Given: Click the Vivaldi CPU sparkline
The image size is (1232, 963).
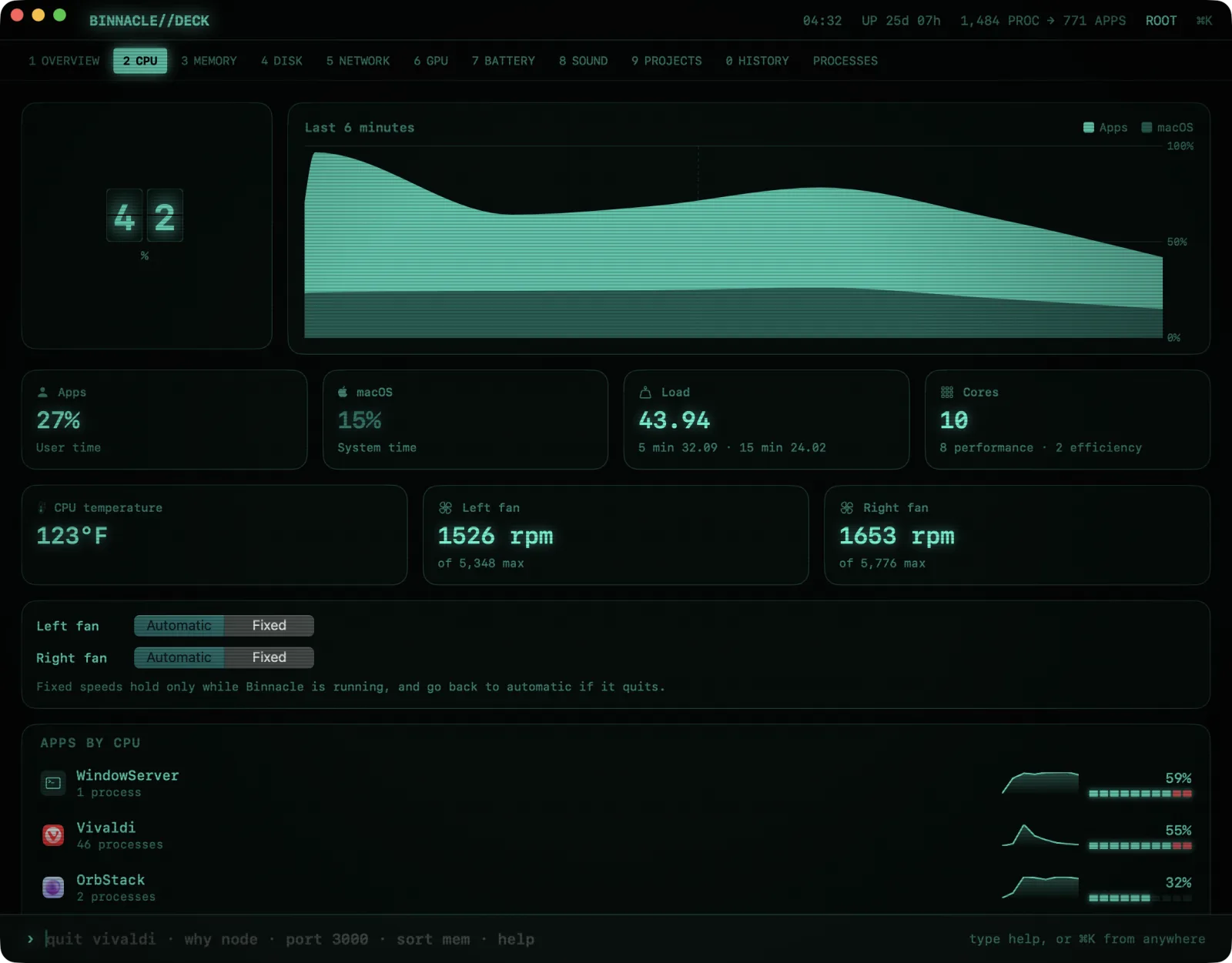Looking at the screenshot, I should coord(1040,835).
